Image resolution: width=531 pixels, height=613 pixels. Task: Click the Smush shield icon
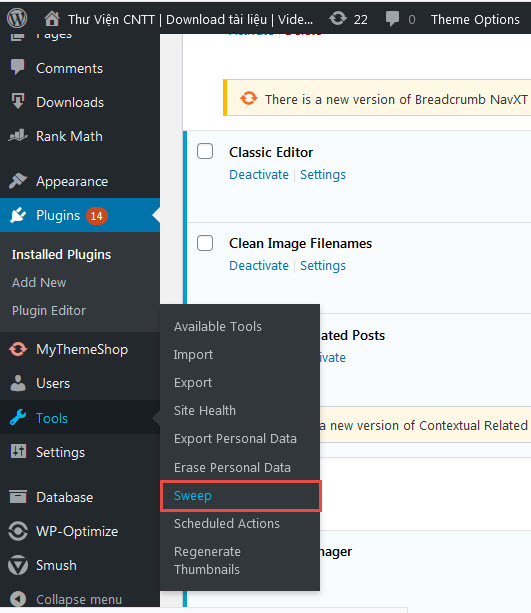18,565
